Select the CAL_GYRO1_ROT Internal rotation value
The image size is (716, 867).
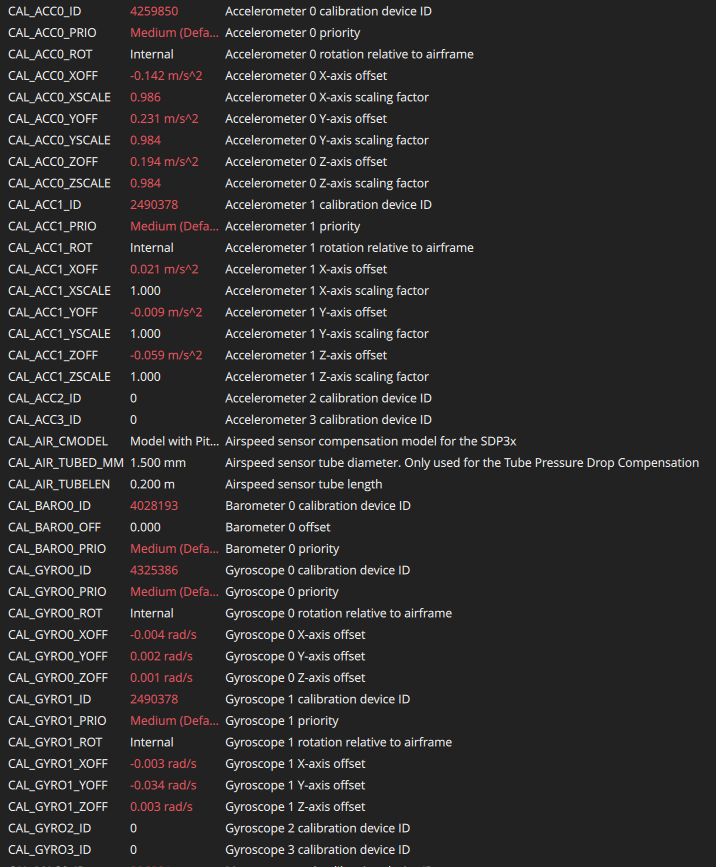[x=152, y=742]
